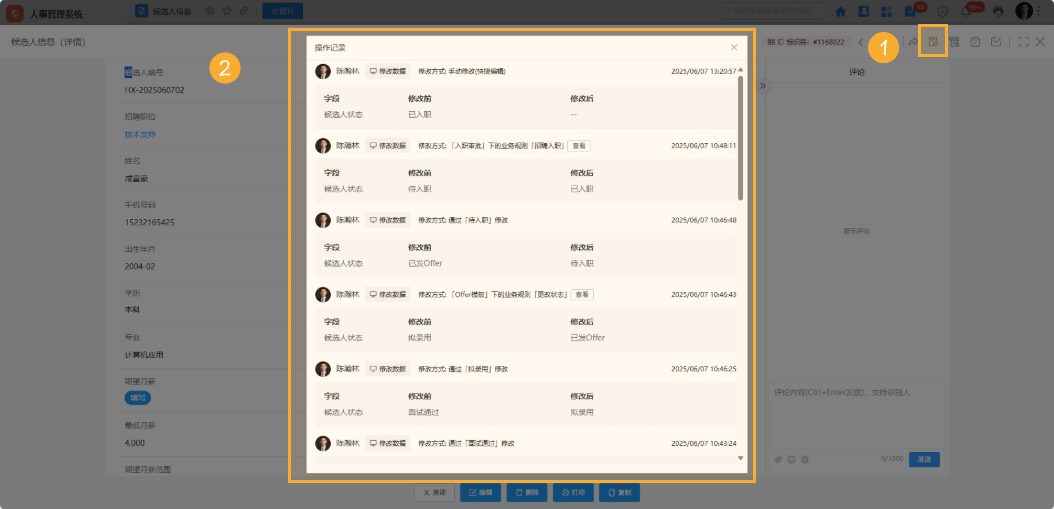
Task: Open the vertical dots menu beside avatar
Action: [1041, 11]
